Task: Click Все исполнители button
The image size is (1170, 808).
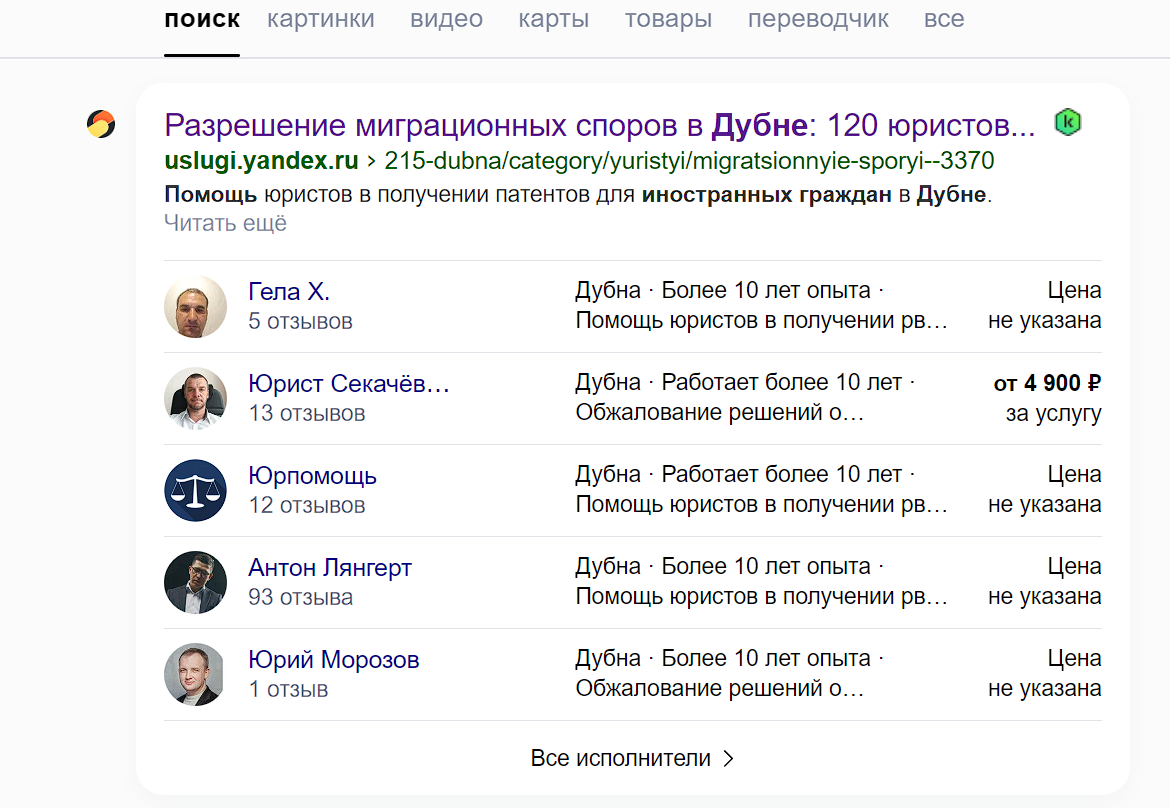Action: [x=632, y=758]
